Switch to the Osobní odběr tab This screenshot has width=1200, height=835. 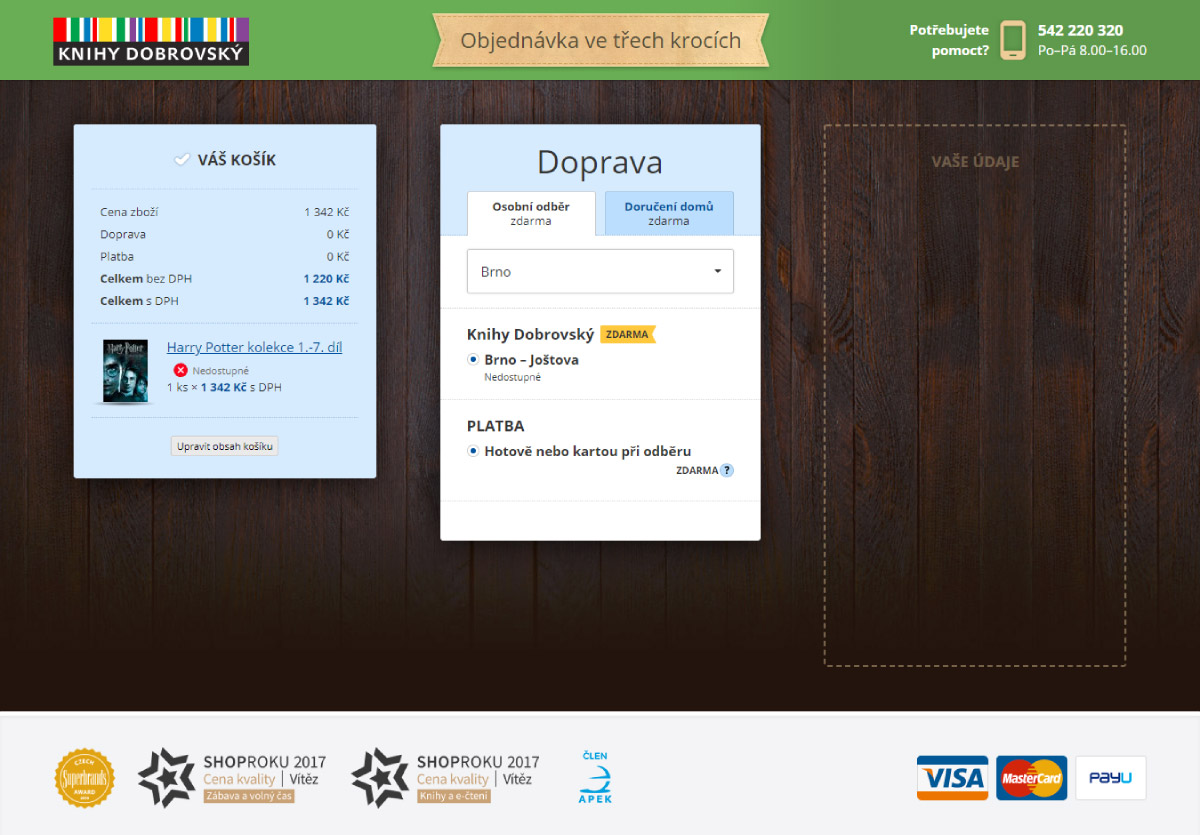point(531,213)
